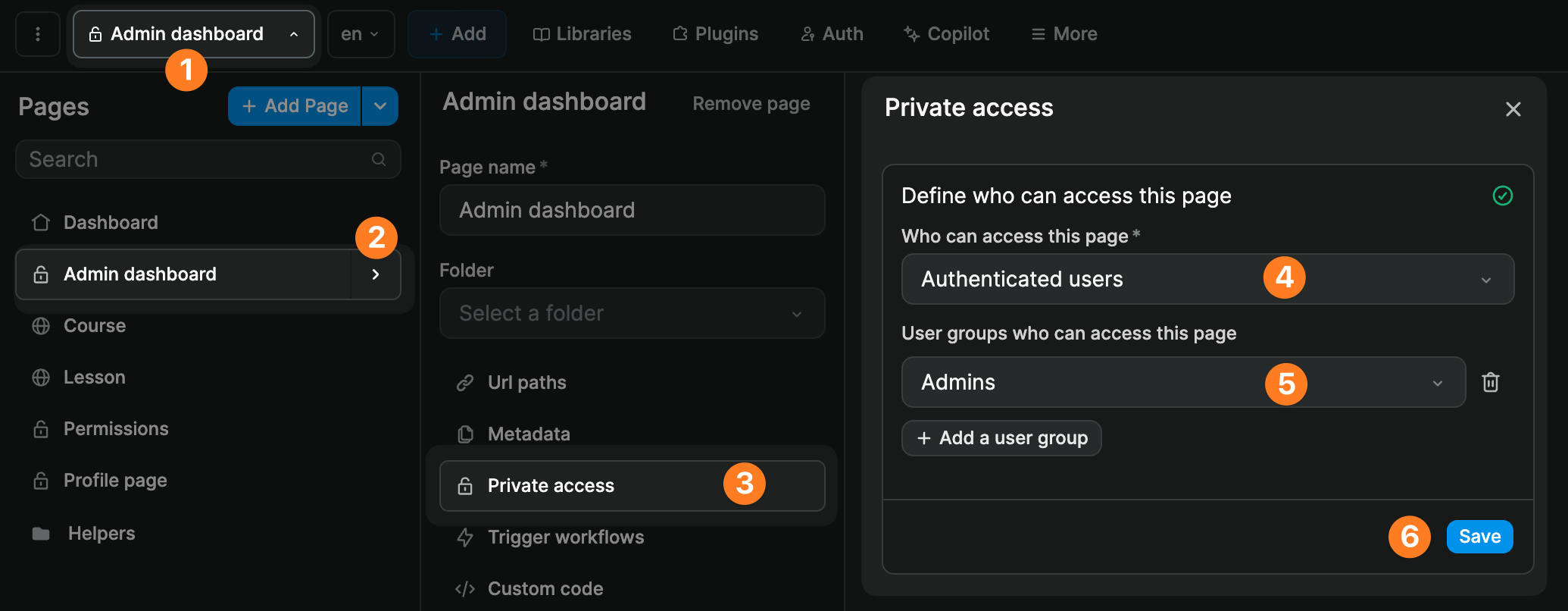Click the Permissions lock icon
The height and width of the screenshot is (611, 1568).
41,429
